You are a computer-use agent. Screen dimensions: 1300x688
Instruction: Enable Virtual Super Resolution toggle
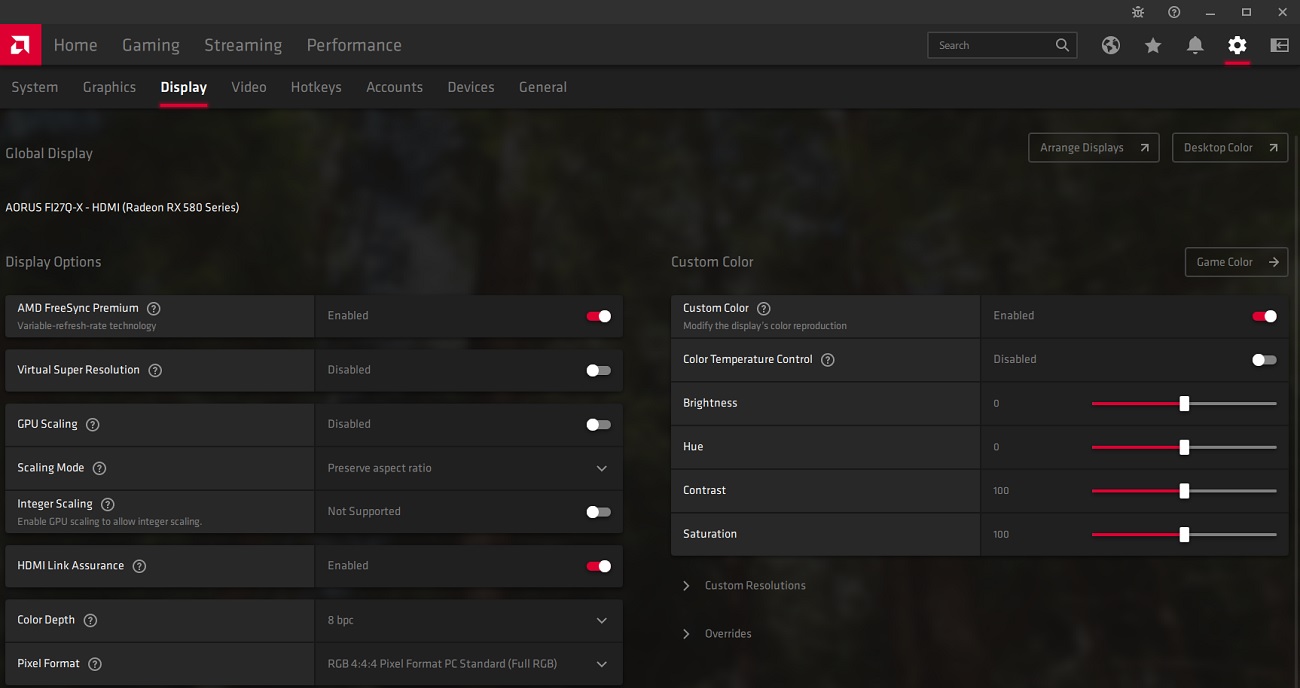tap(598, 370)
